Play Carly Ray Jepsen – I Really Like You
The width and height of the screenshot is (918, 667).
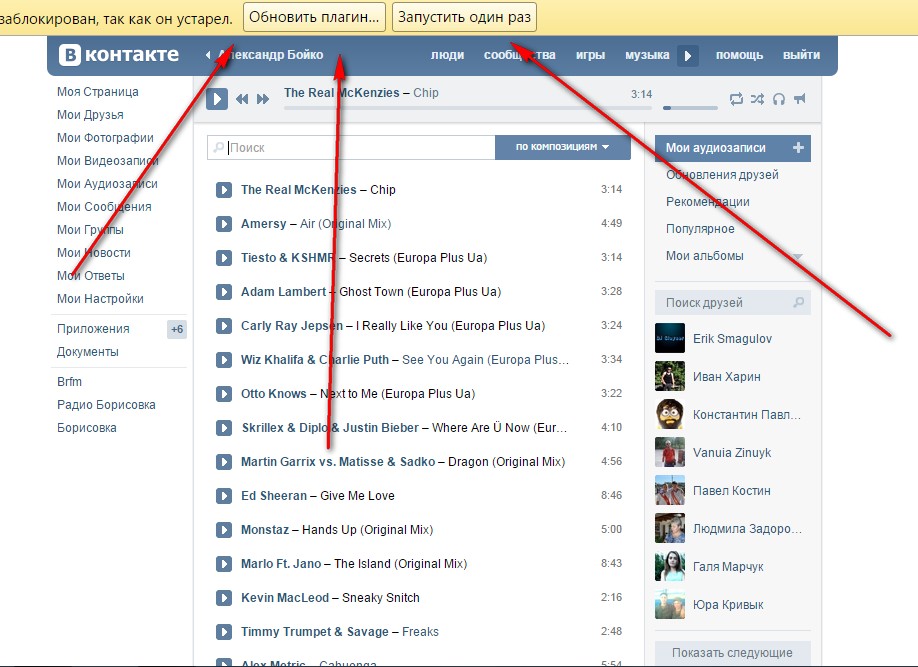point(224,326)
